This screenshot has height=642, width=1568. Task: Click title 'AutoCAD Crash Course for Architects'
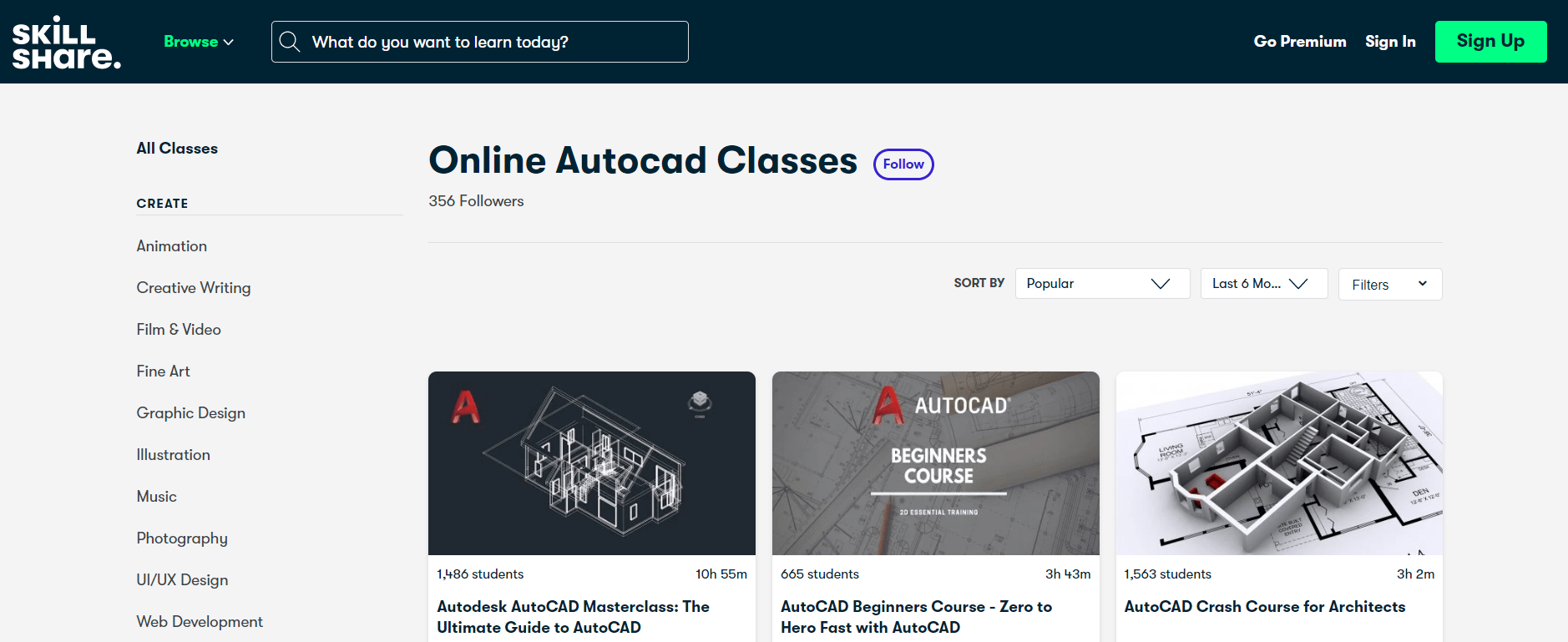(1265, 607)
